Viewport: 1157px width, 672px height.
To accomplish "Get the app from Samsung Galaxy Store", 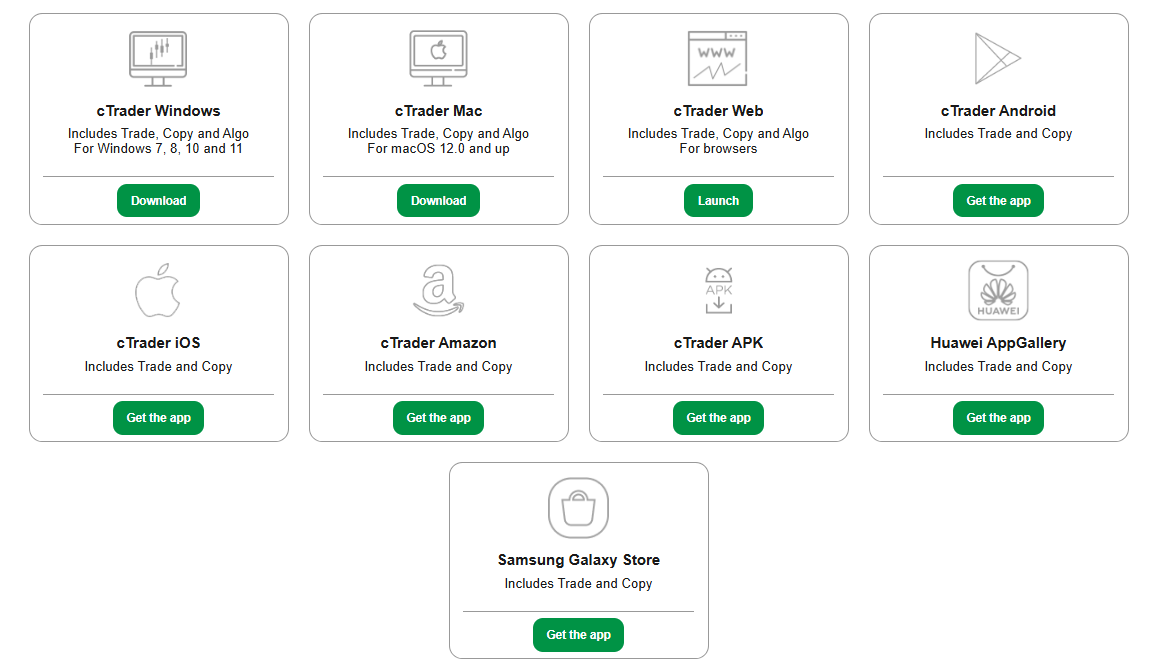I will click(x=578, y=634).
